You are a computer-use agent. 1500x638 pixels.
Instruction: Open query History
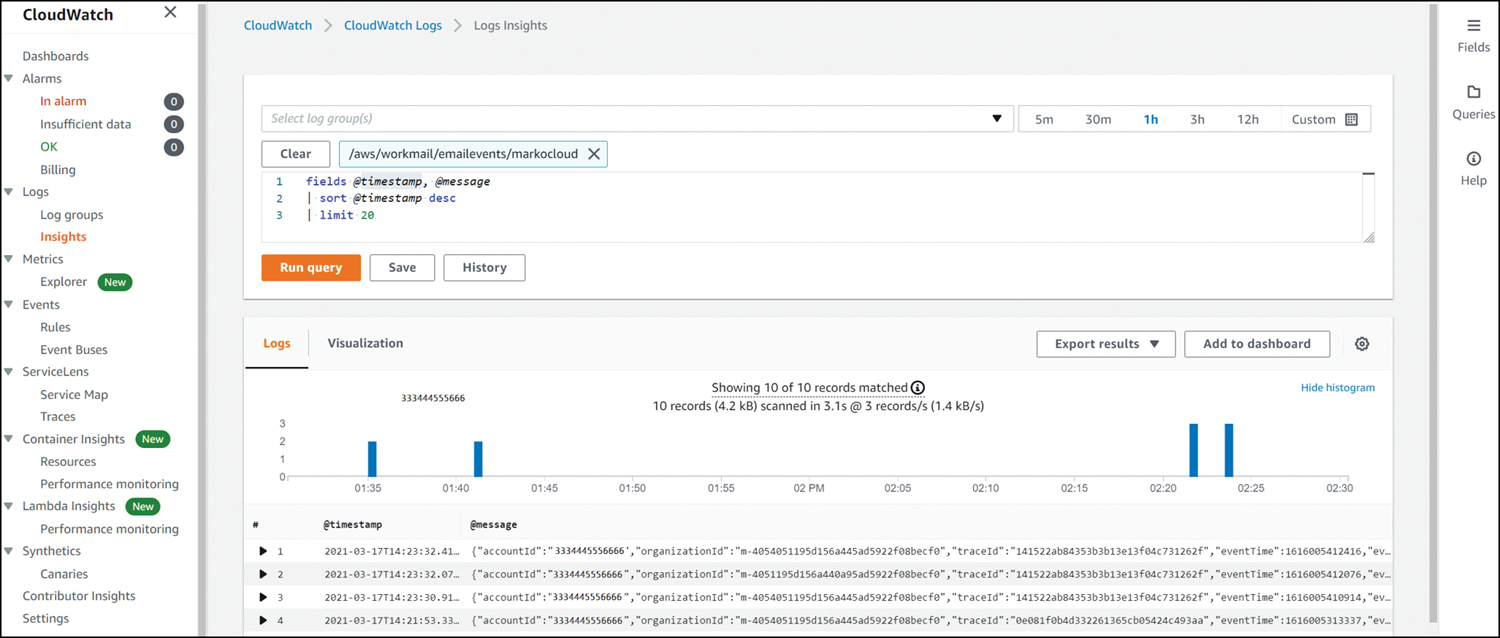pyautogui.click(x=484, y=268)
